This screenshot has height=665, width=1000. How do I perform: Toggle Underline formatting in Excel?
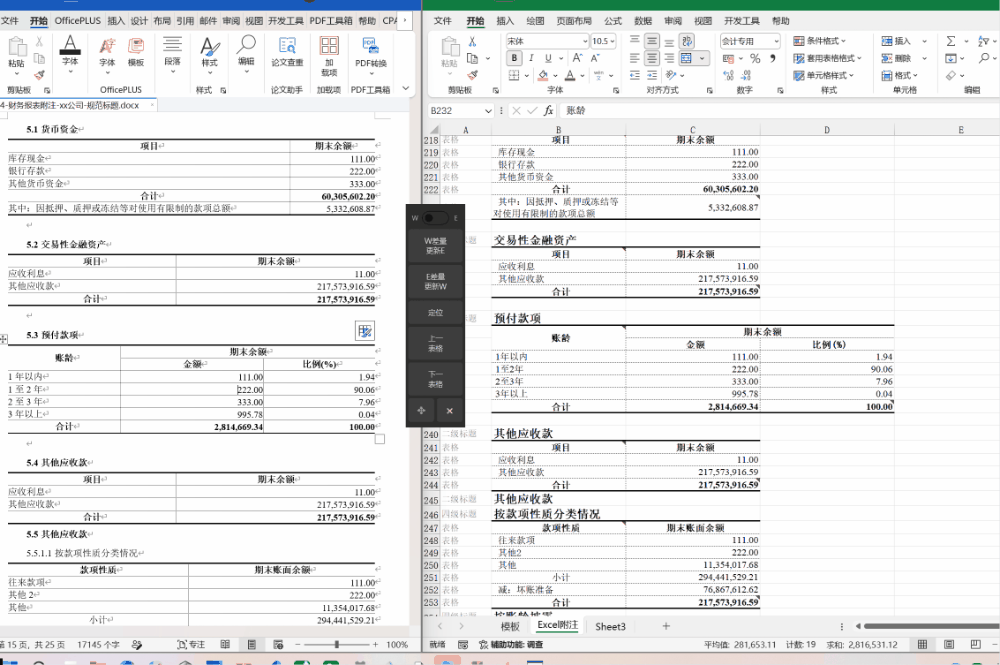(547, 58)
